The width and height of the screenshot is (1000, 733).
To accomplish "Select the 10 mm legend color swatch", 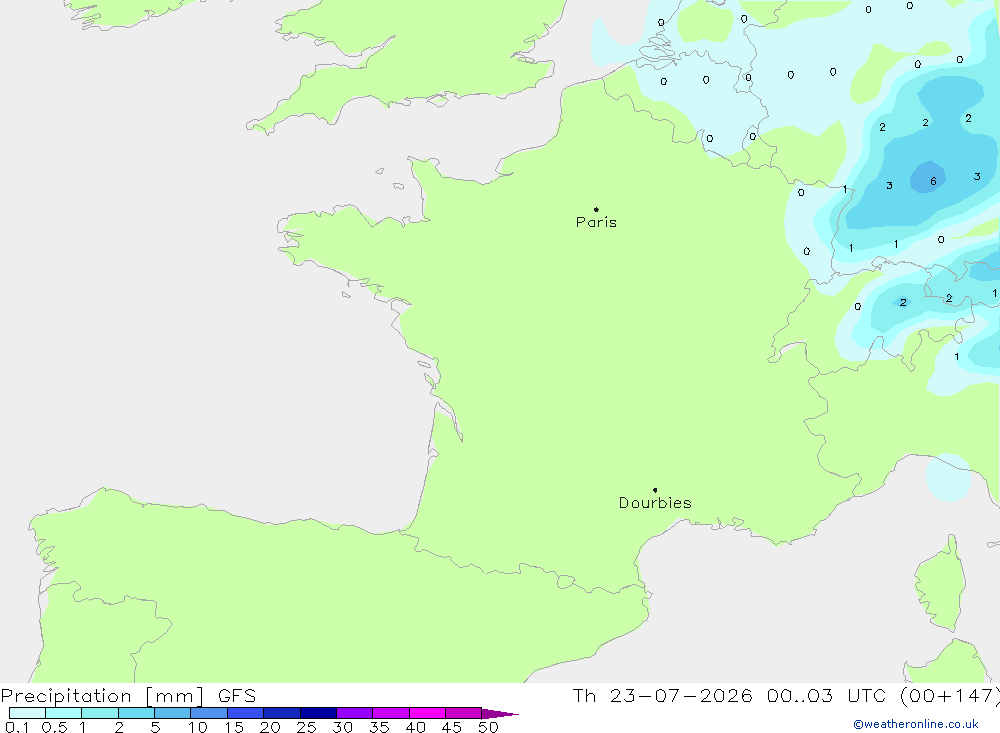I will 209,713.
